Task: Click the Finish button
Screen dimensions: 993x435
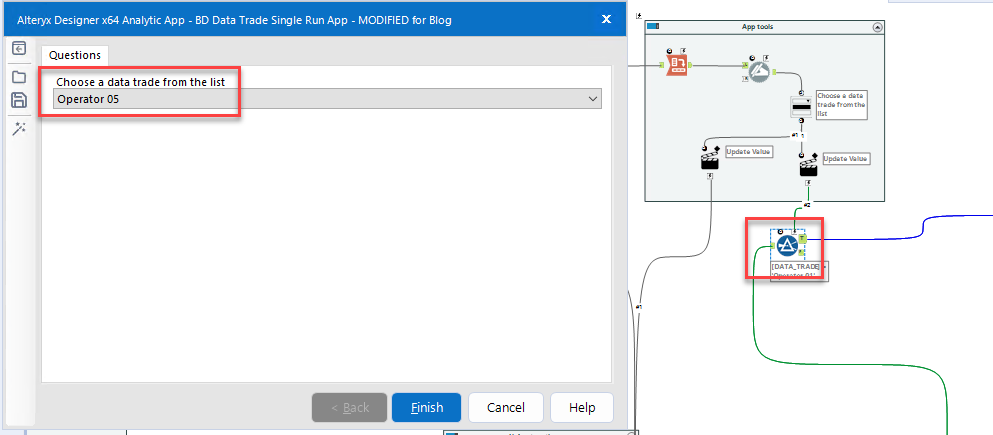Action: coord(427,407)
